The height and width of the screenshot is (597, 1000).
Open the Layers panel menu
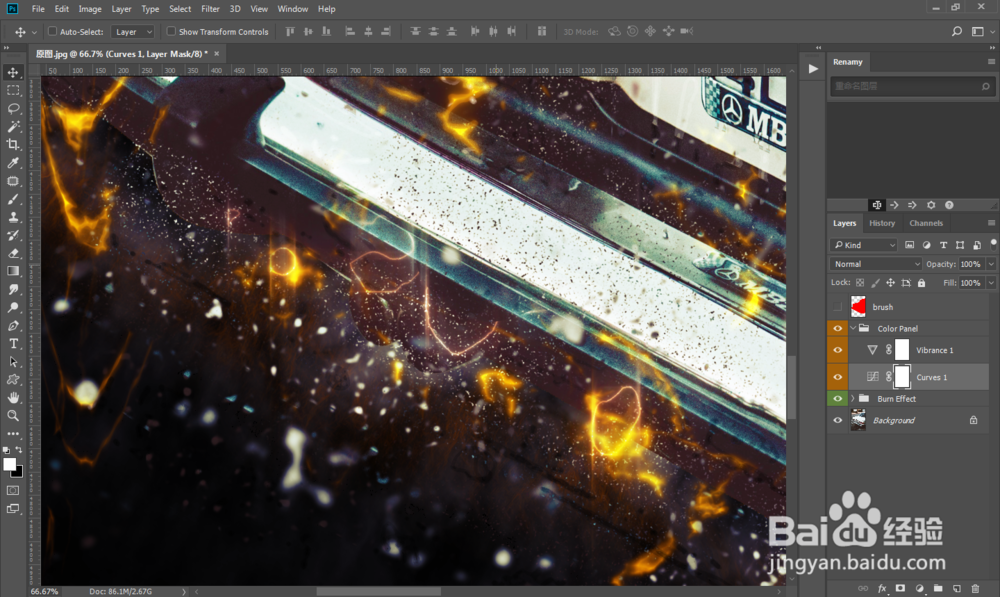point(991,223)
